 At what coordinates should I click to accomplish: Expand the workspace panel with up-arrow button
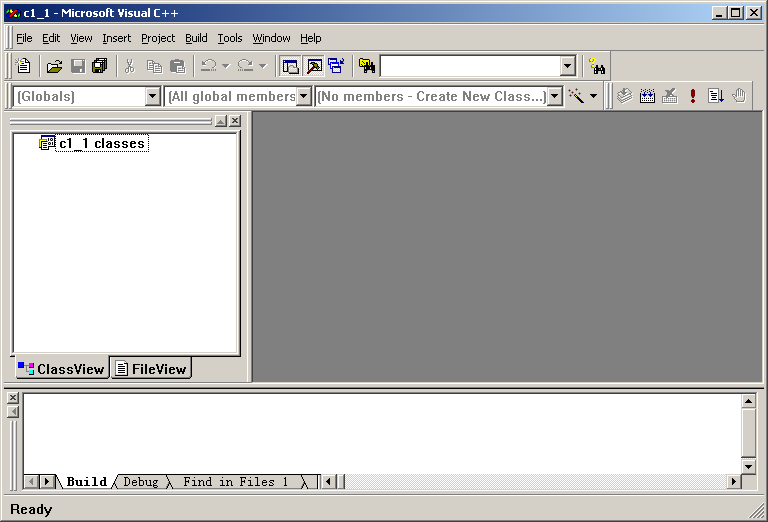pos(221,120)
